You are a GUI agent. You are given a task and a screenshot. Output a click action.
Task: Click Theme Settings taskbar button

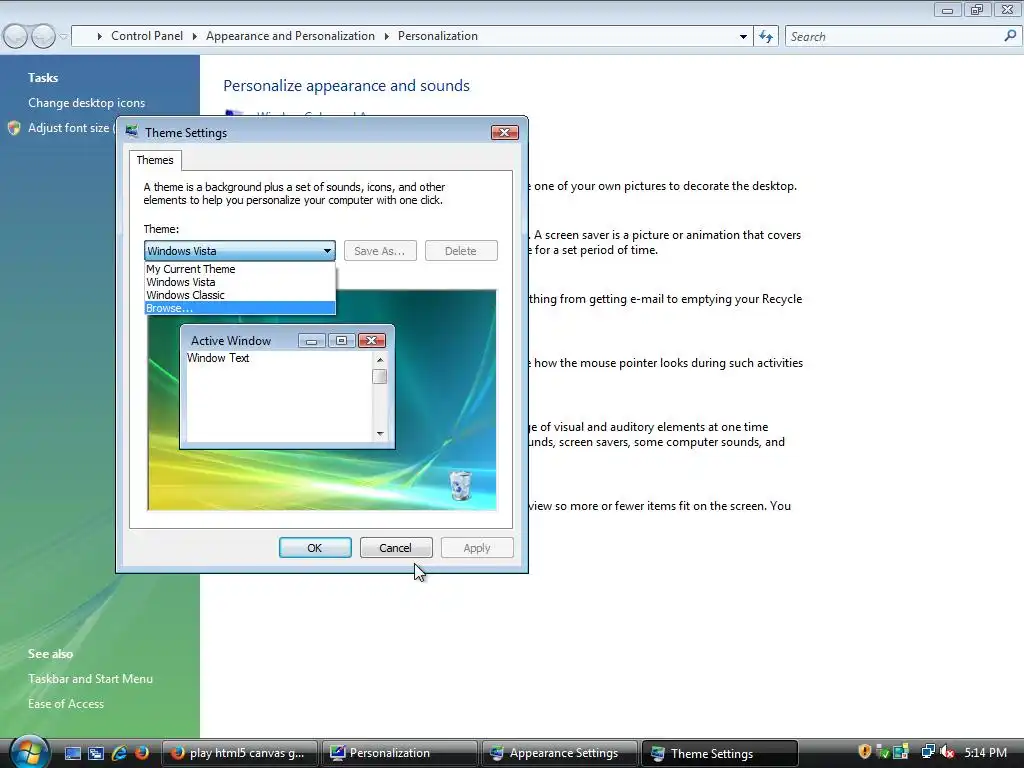coord(720,753)
